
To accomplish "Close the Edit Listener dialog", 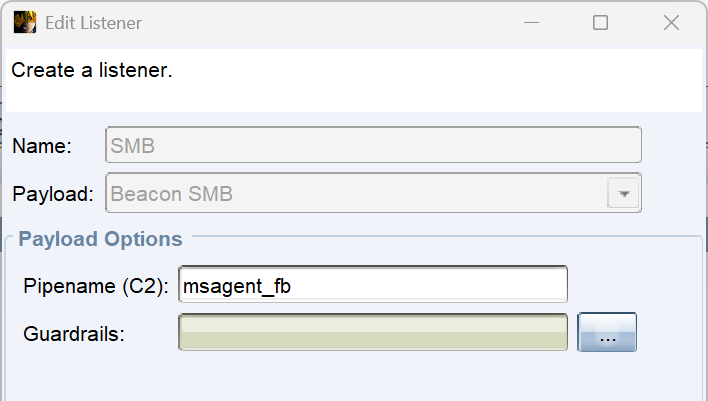I will click(672, 22).
